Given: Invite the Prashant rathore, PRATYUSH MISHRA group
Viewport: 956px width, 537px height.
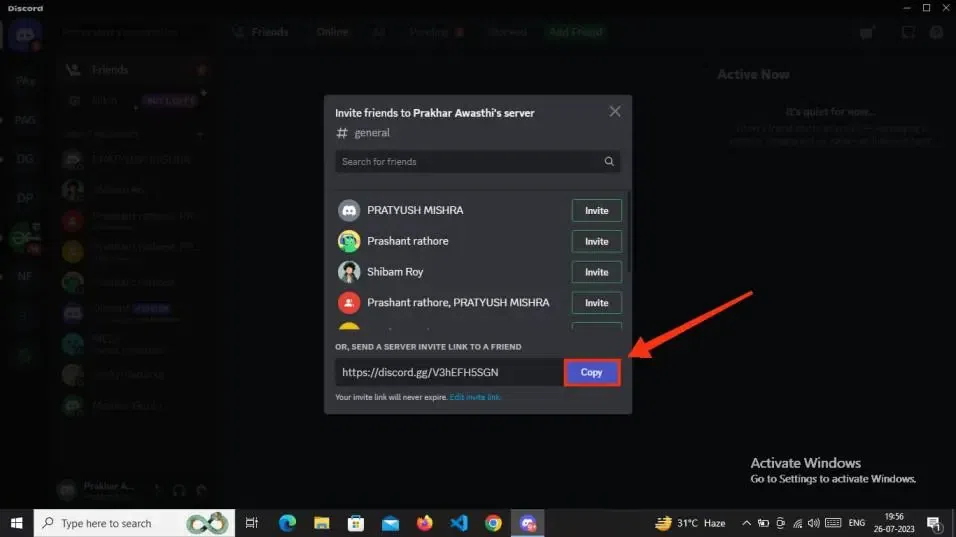Looking at the screenshot, I should click(596, 303).
